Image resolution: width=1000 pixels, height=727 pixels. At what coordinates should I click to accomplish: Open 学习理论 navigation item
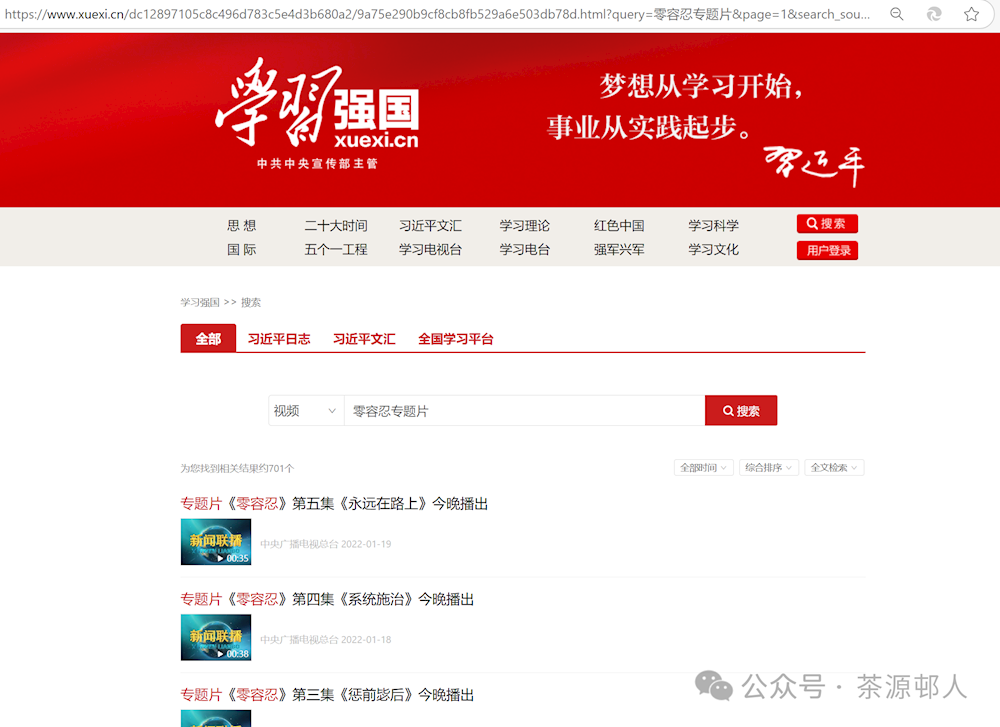tap(525, 226)
